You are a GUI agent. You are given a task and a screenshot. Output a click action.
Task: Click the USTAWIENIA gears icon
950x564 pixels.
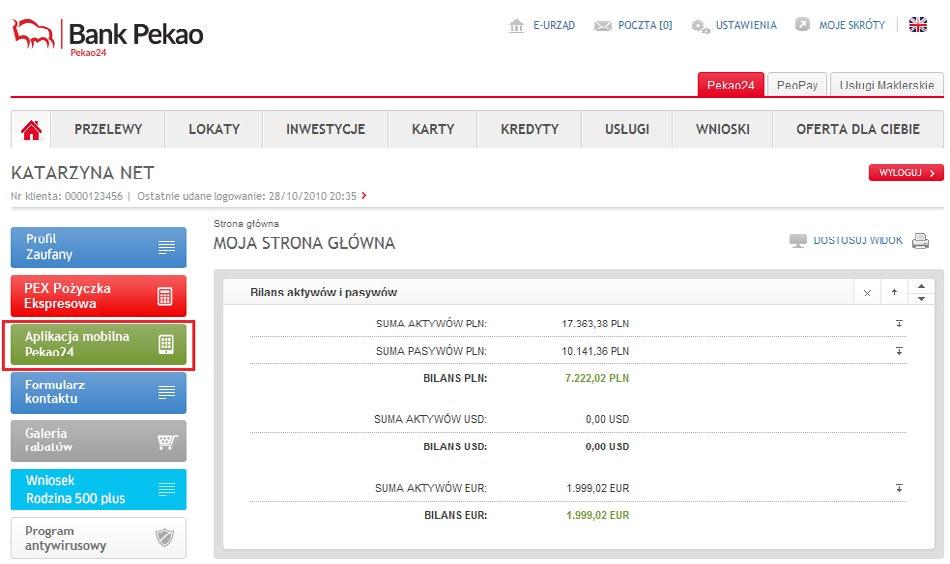click(700, 26)
